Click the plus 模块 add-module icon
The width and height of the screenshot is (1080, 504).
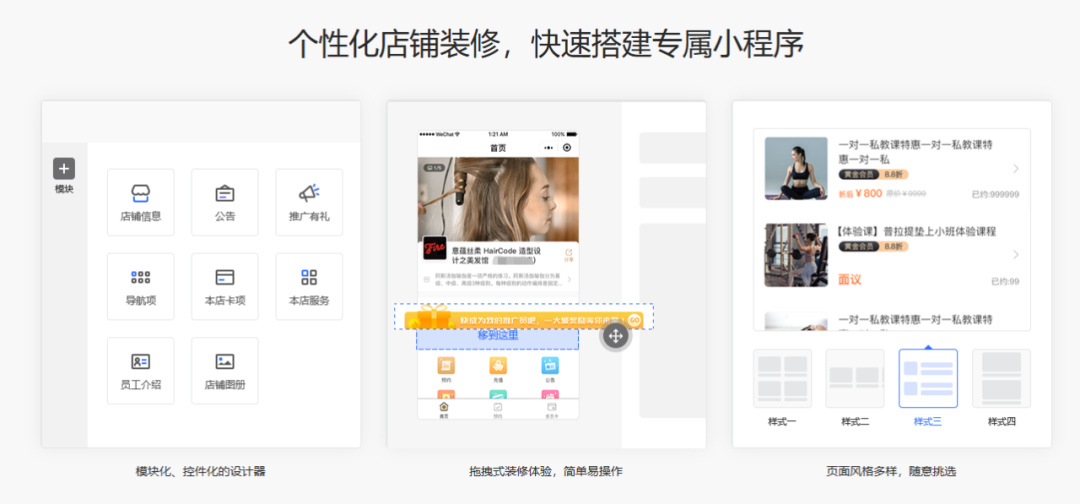[x=64, y=169]
